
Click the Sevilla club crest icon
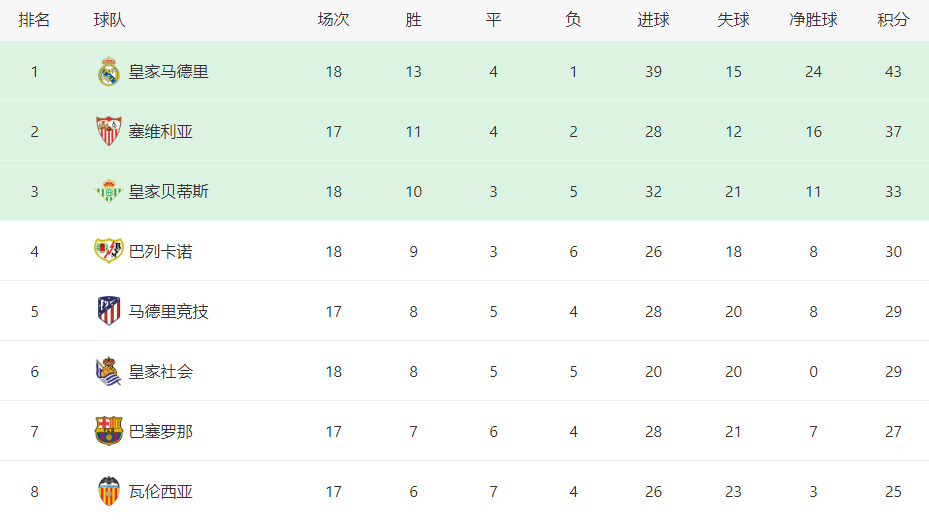(x=109, y=131)
